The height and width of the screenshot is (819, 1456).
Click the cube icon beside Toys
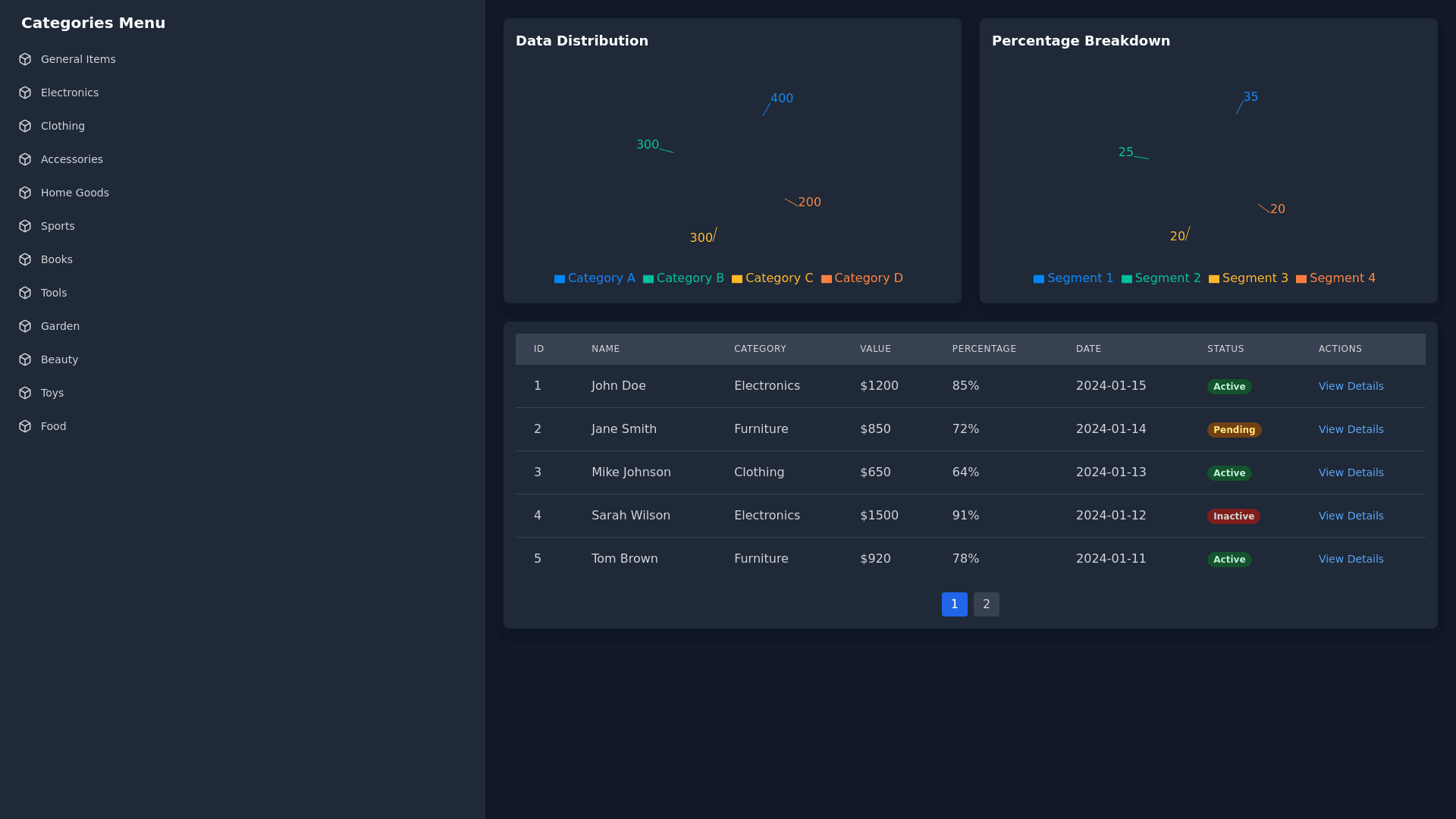pyautogui.click(x=25, y=393)
